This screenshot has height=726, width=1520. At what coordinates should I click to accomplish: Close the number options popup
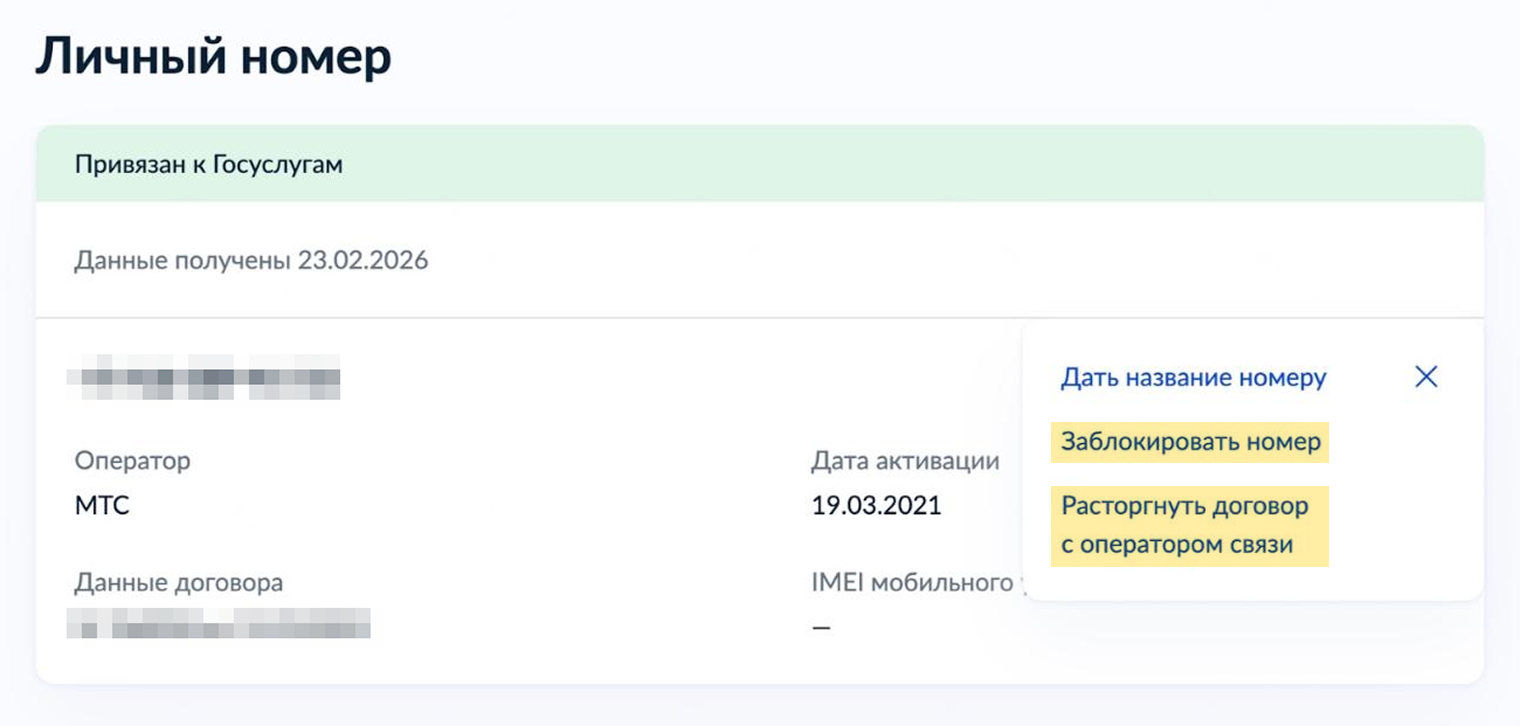(x=1425, y=377)
